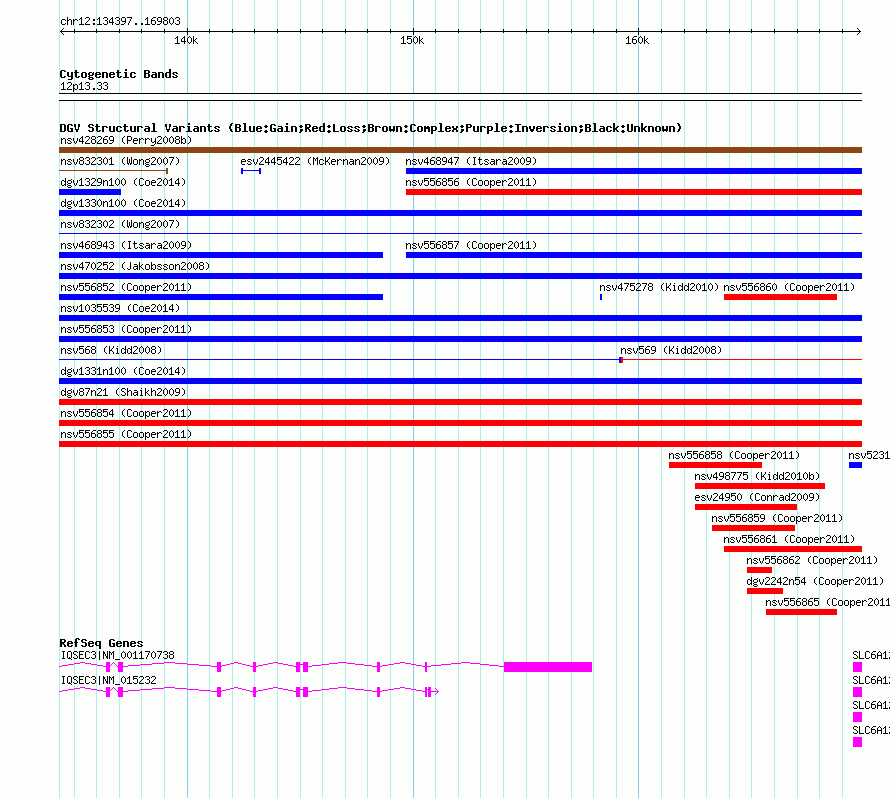Viewport: 890px width, 798px height.
Task: Select the nsv556860 (Cooper2011) red bar
Action: tap(780, 297)
